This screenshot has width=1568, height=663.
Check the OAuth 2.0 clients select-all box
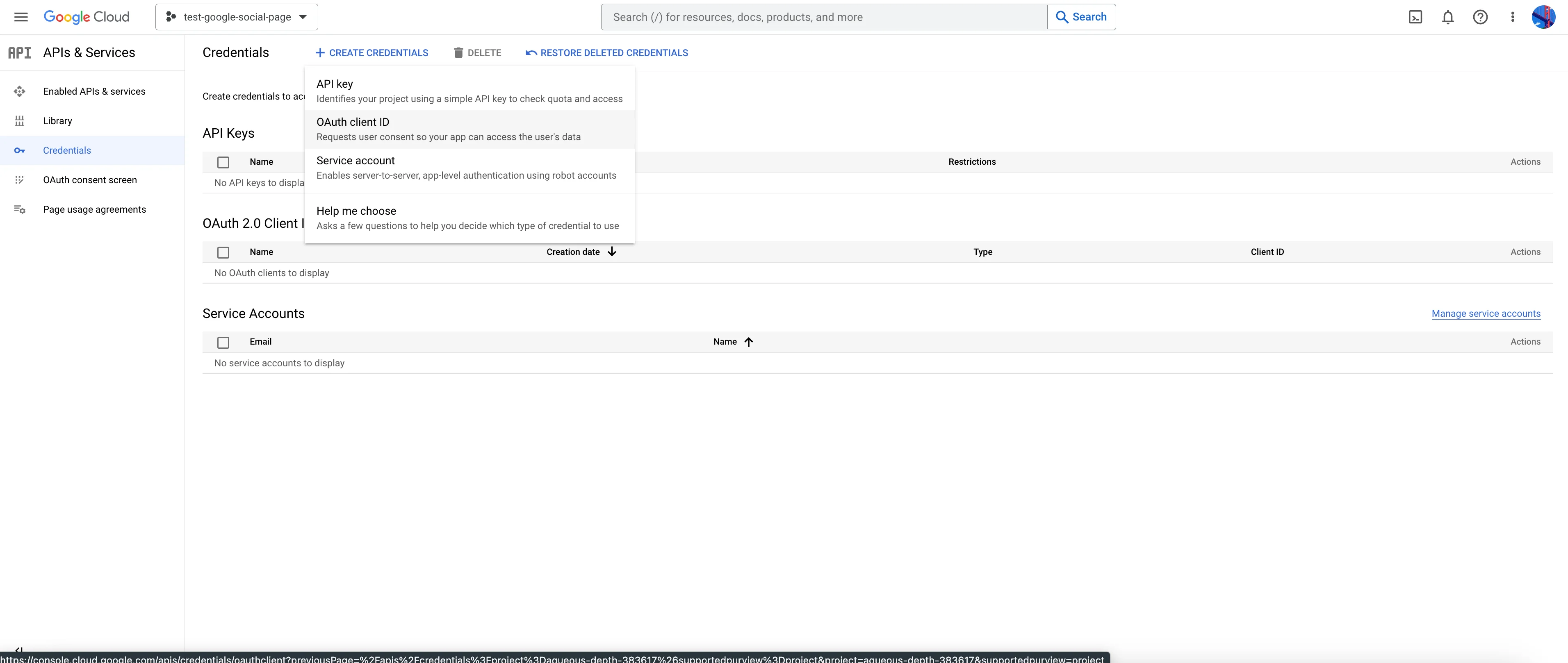223,252
